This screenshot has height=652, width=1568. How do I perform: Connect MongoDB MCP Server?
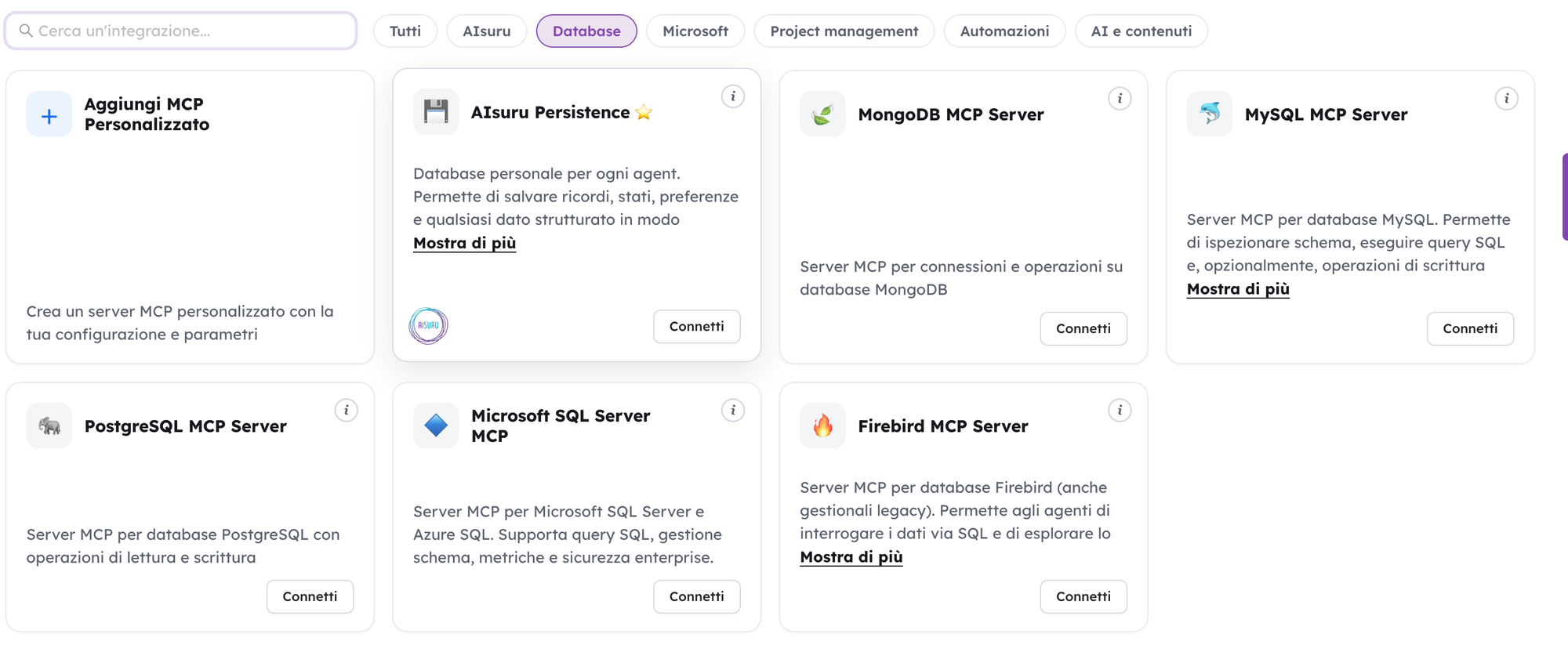1083,329
